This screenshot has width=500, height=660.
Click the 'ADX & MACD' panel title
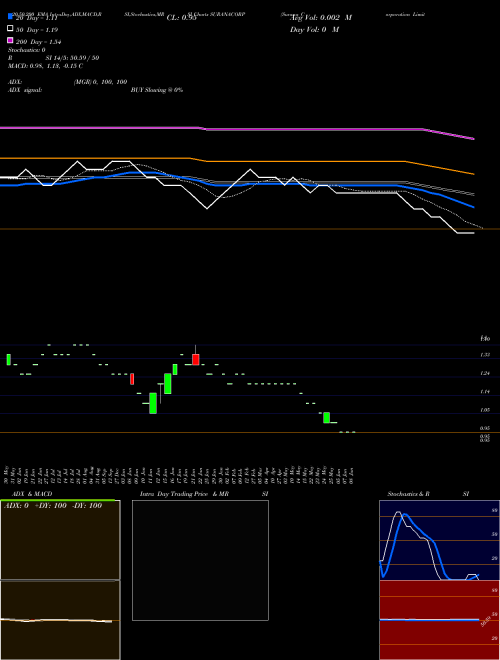(32, 494)
